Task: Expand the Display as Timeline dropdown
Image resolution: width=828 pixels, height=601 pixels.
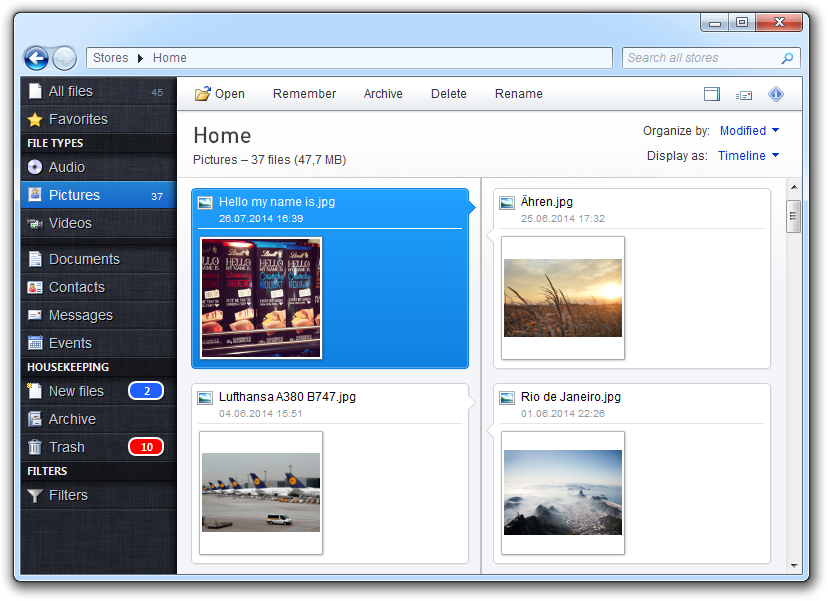Action: [748, 156]
